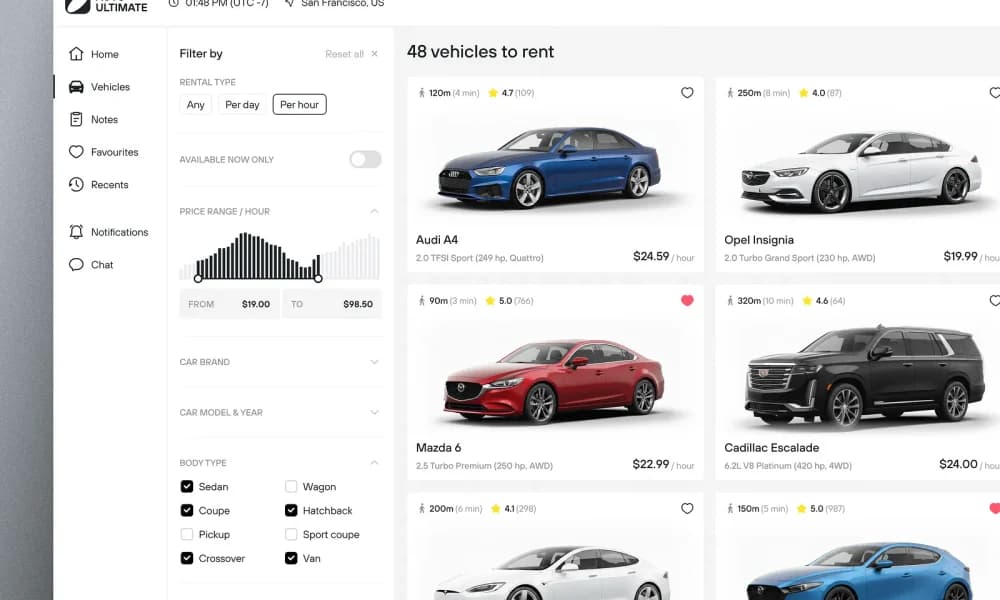Click the location icon beside San Francisco

point(290,3)
